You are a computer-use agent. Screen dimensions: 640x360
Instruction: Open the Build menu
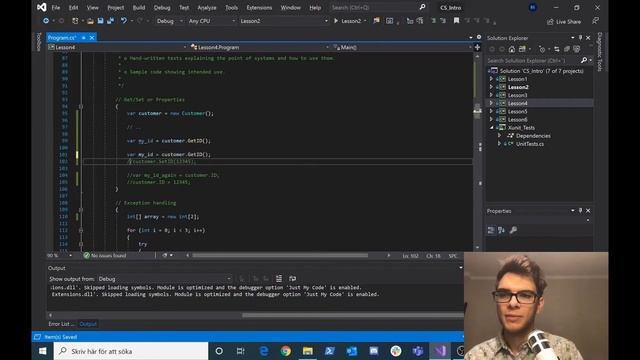[139, 8]
